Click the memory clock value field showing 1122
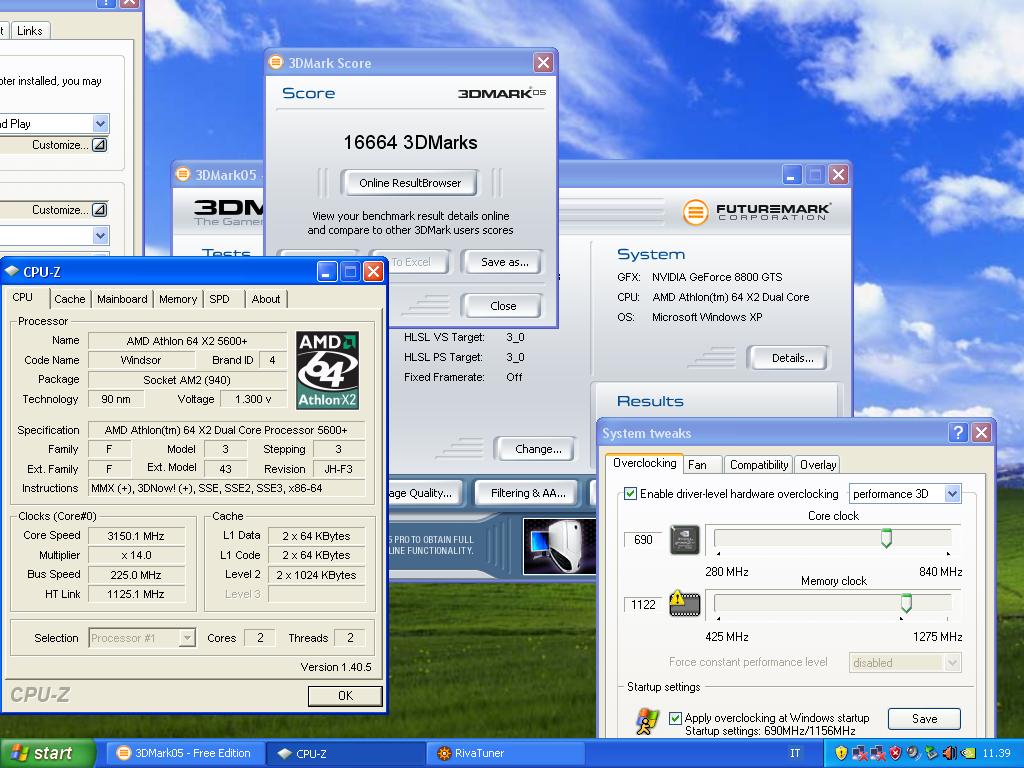 643,605
